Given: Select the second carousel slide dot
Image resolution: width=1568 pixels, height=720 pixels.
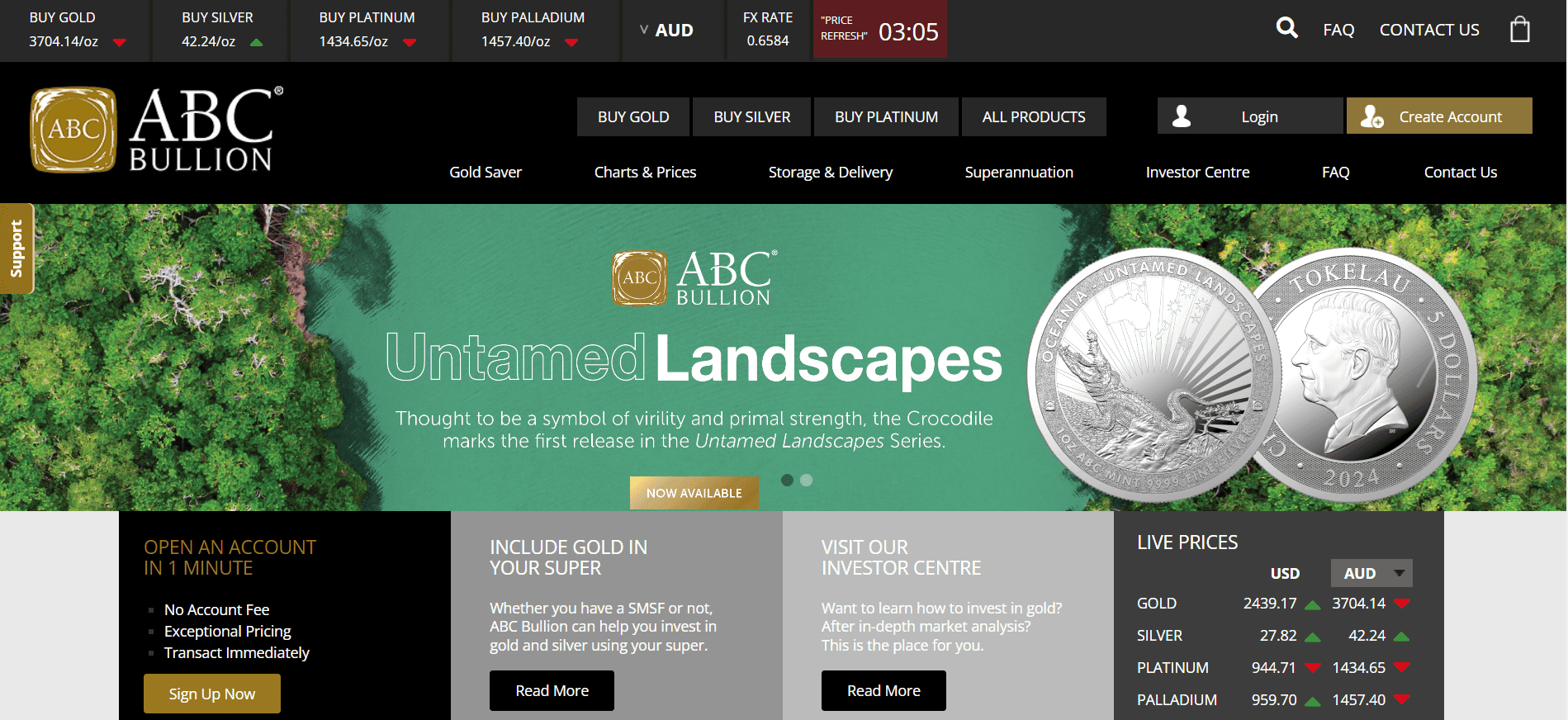Looking at the screenshot, I should point(807,480).
